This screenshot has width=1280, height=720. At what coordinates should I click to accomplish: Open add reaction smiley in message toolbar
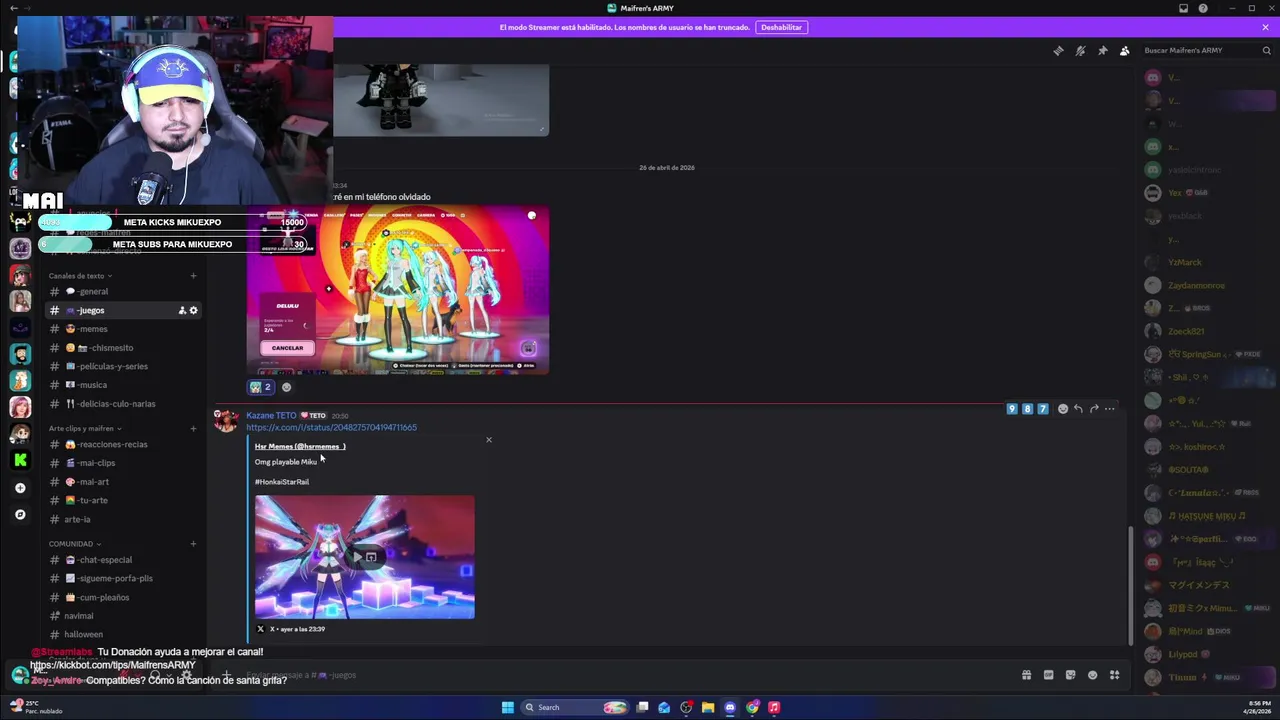click(x=1063, y=409)
